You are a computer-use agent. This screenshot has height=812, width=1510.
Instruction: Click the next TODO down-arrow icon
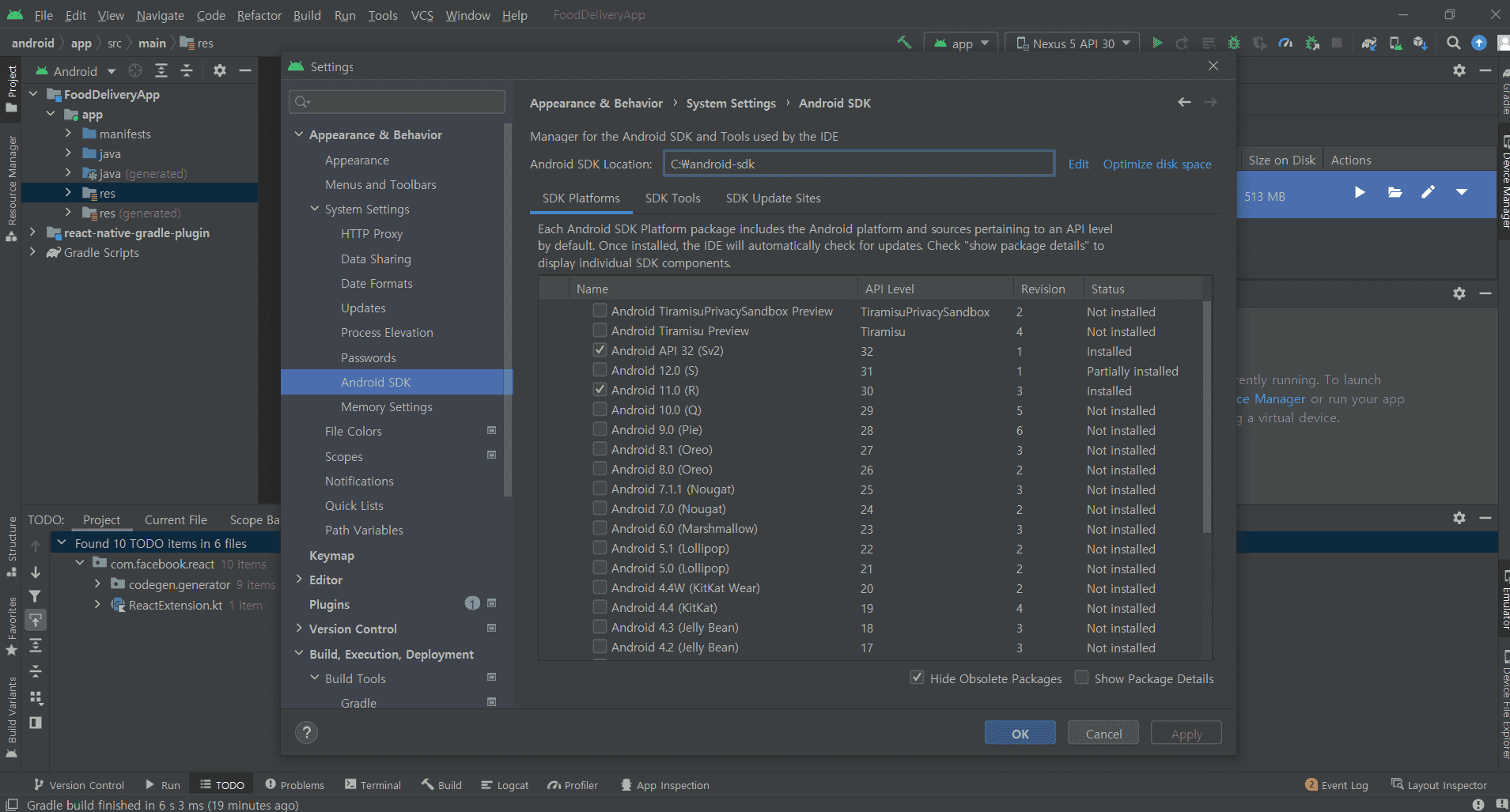pyautogui.click(x=35, y=572)
